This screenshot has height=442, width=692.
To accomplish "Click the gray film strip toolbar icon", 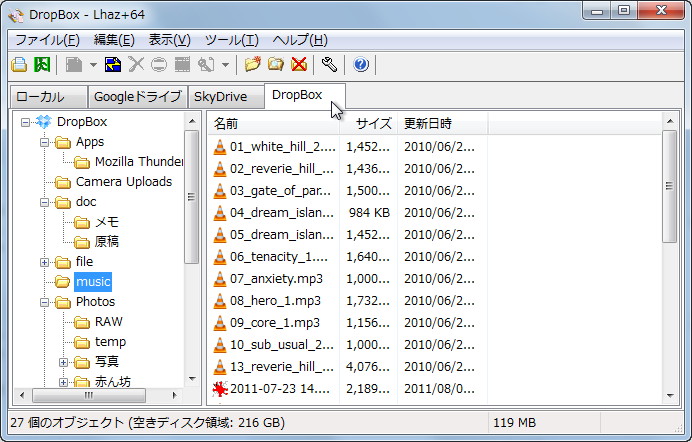I will (182, 65).
